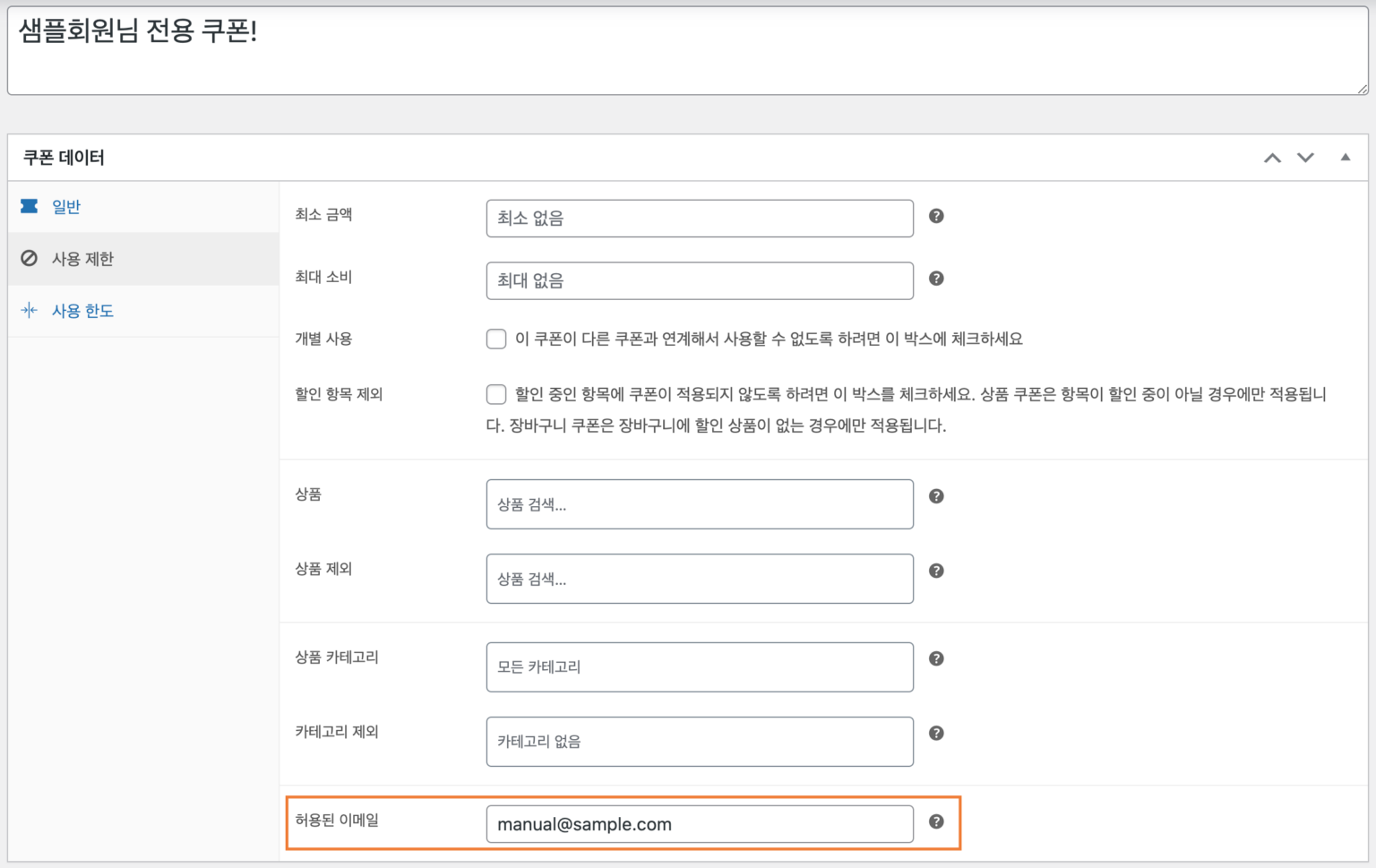Enable the 할인 항목 제외 checkbox
This screenshot has width=1376, height=868.
pos(496,394)
